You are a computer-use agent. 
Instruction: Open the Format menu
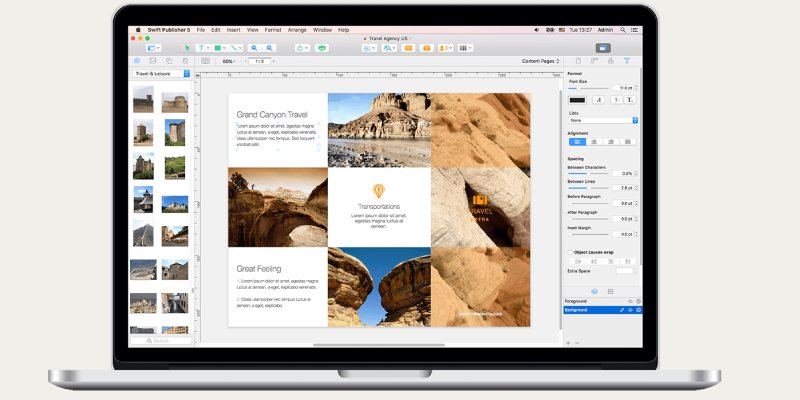(x=273, y=30)
